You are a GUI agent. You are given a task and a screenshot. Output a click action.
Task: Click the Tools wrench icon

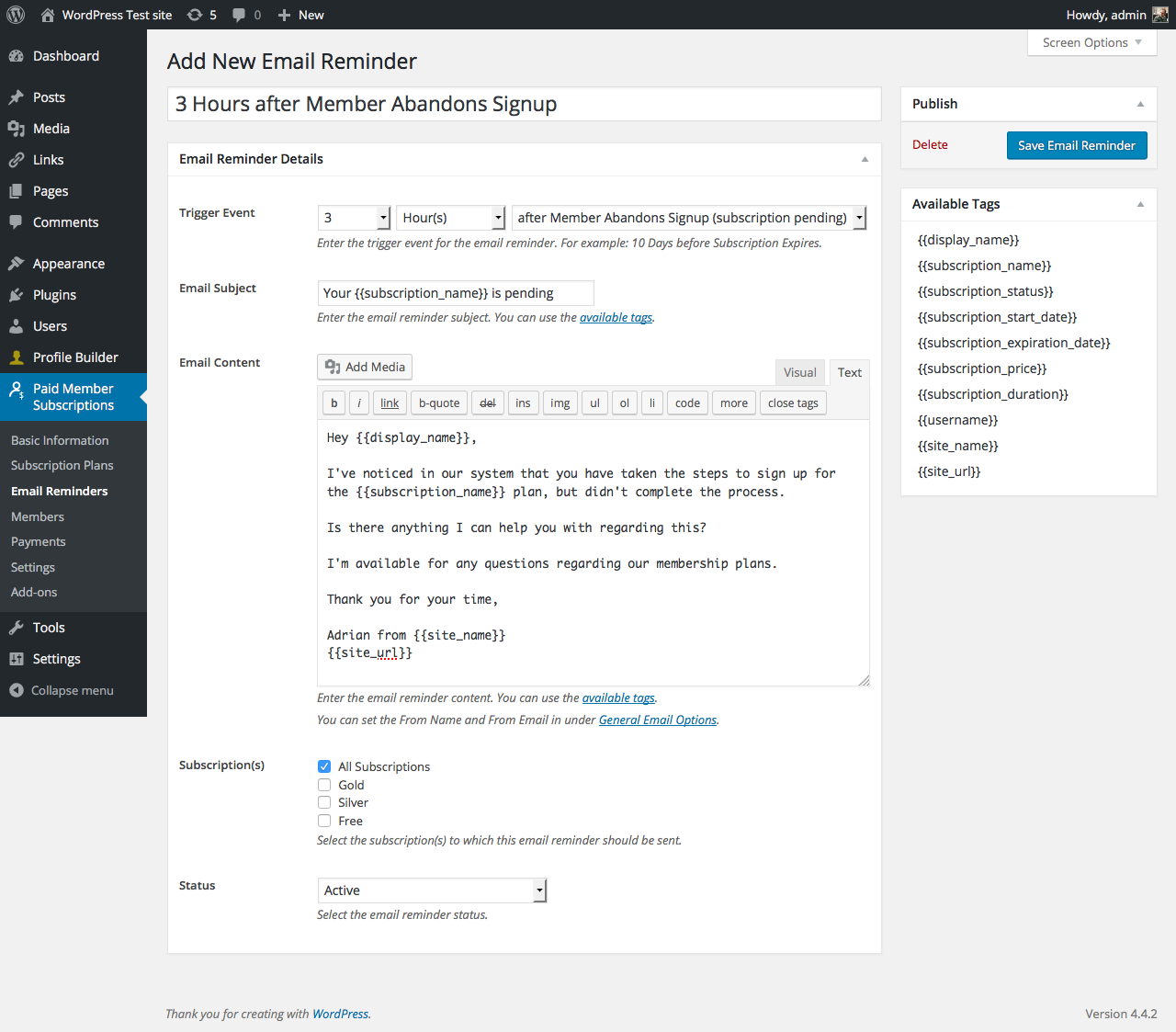click(17, 628)
